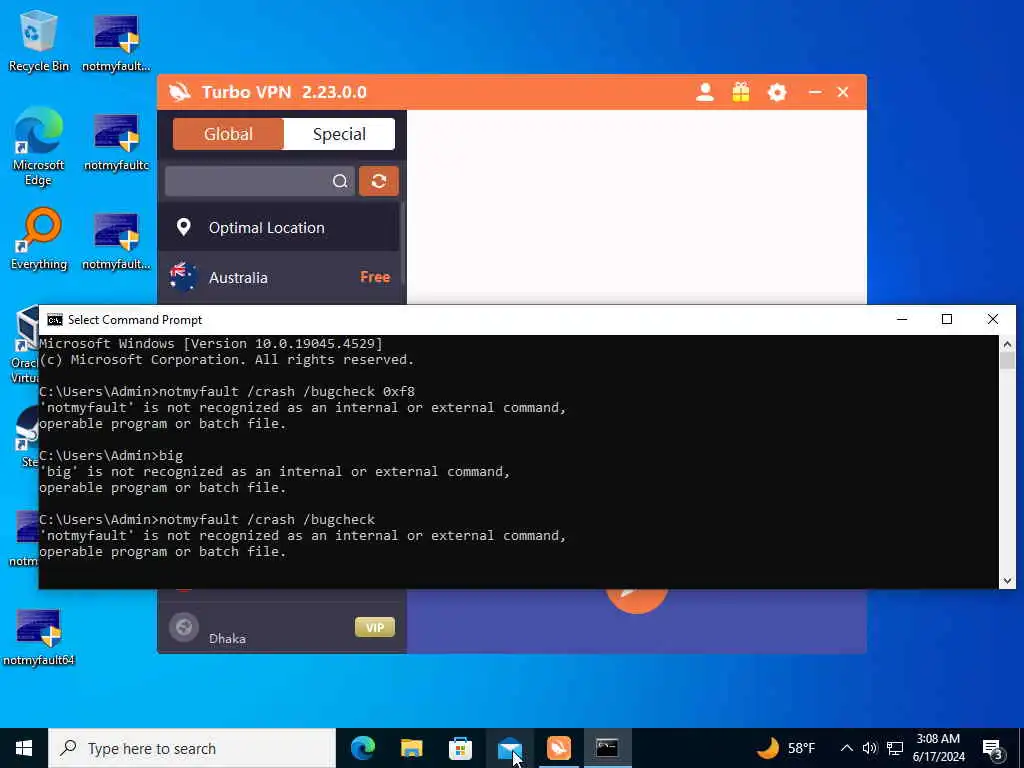This screenshot has width=1024, height=768.
Task: Select the Dhaka VIP server
Action: (x=281, y=628)
